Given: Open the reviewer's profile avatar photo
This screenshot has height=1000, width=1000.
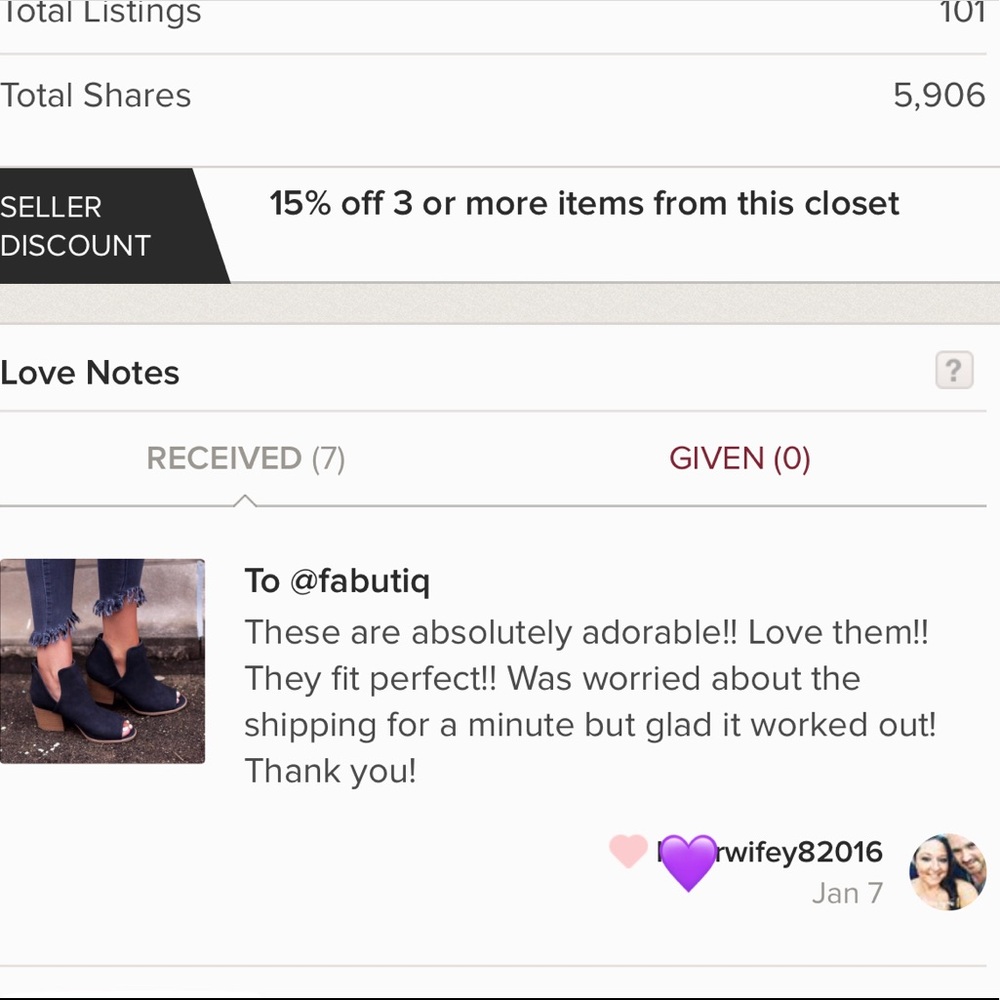Looking at the screenshot, I should point(947,872).
